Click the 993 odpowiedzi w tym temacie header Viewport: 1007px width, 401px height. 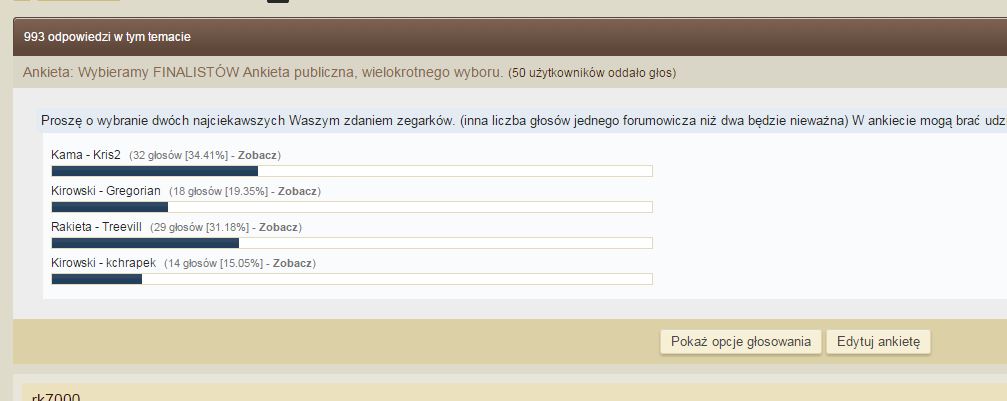[x=106, y=37]
